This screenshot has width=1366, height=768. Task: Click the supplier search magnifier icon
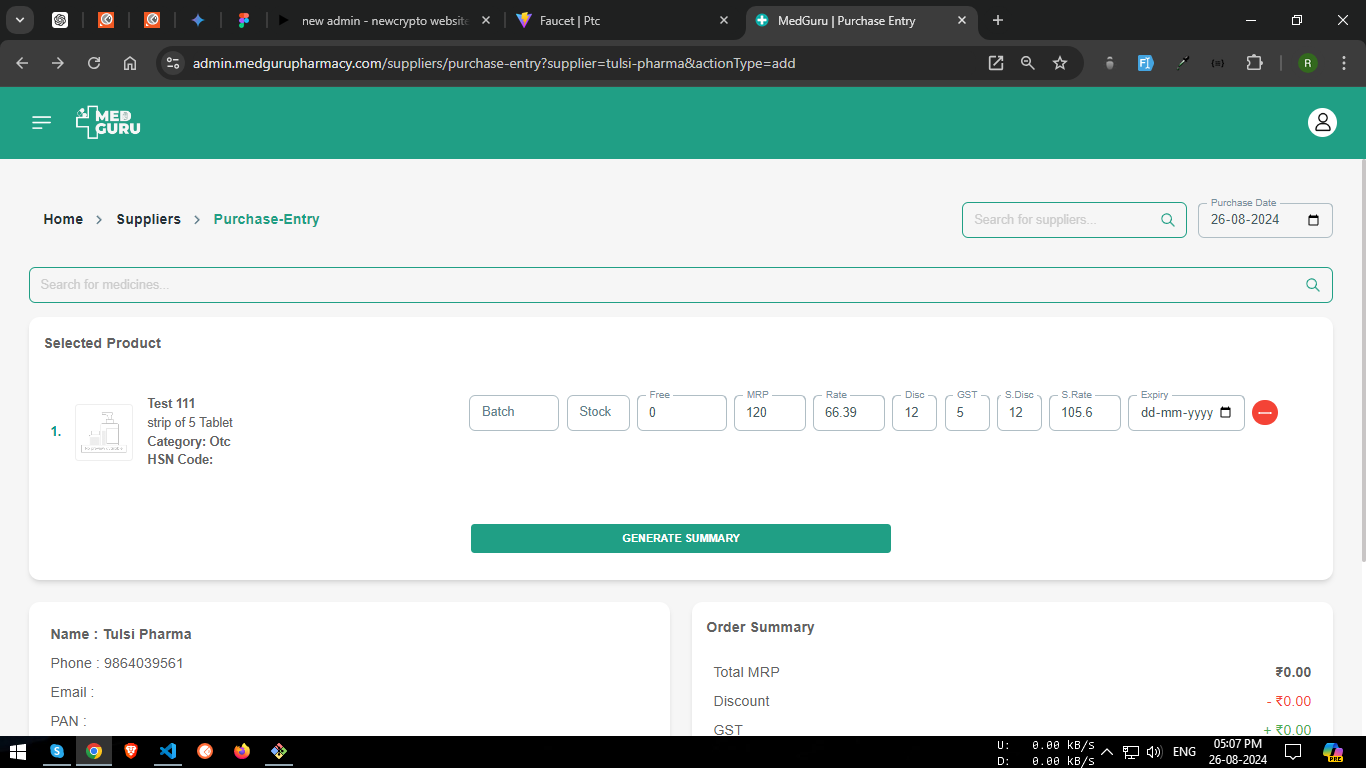point(1167,220)
